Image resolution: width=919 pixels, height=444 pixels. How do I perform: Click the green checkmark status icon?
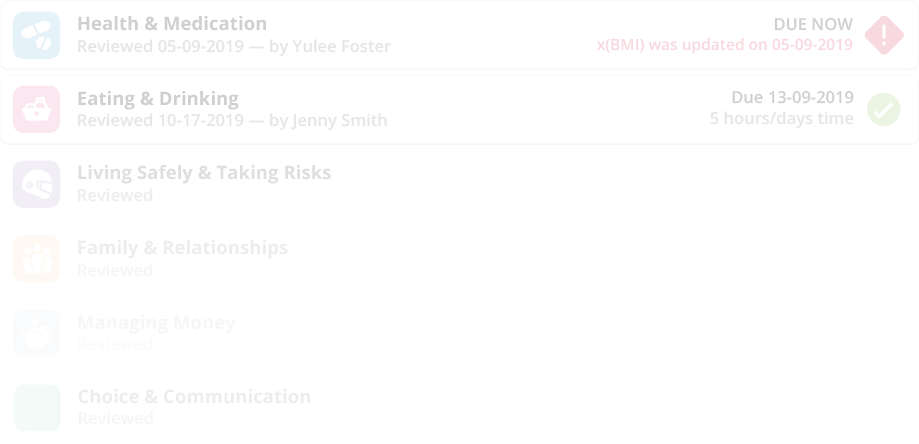[x=884, y=110]
